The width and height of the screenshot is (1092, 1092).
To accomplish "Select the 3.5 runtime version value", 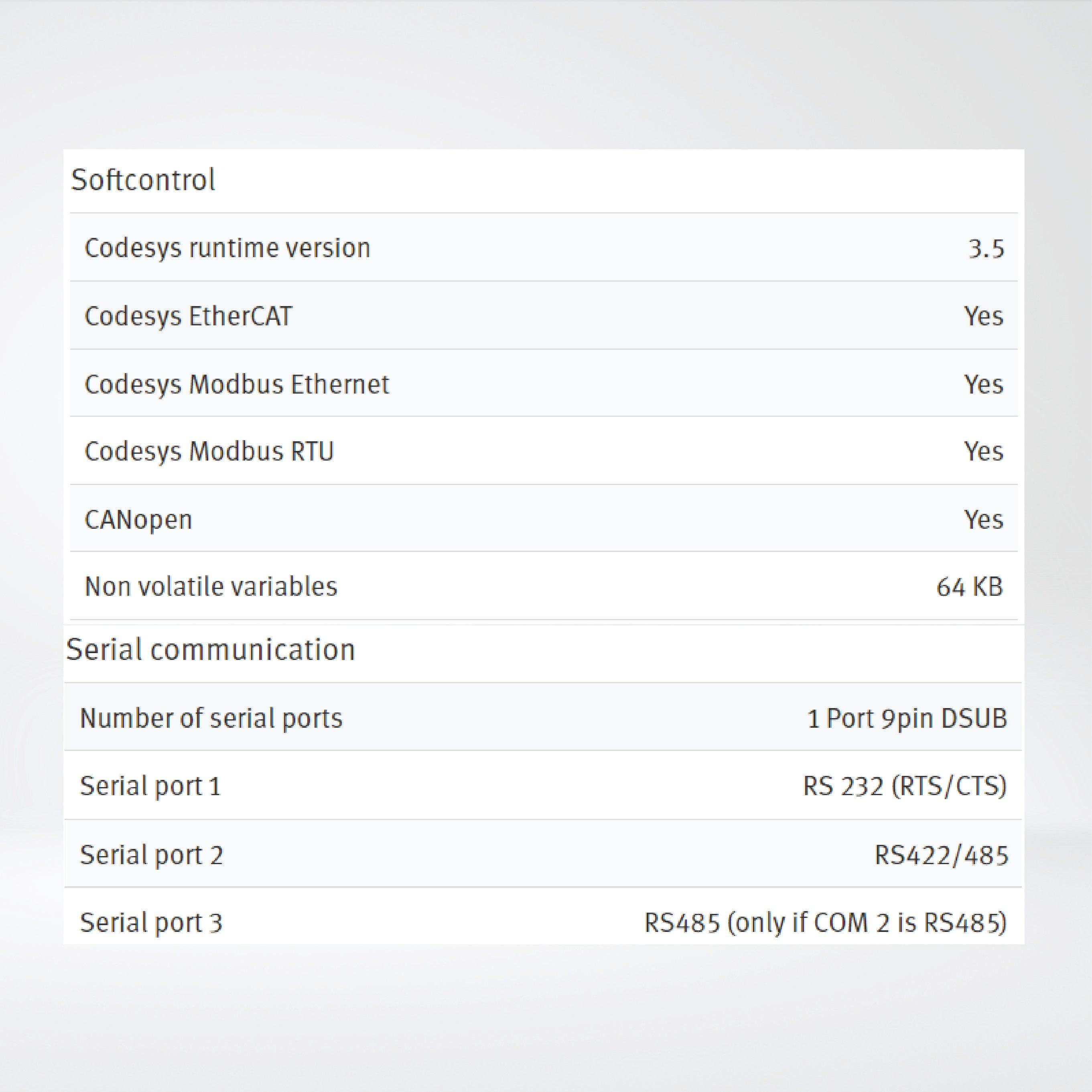I will pyautogui.click(x=986, y=249).
